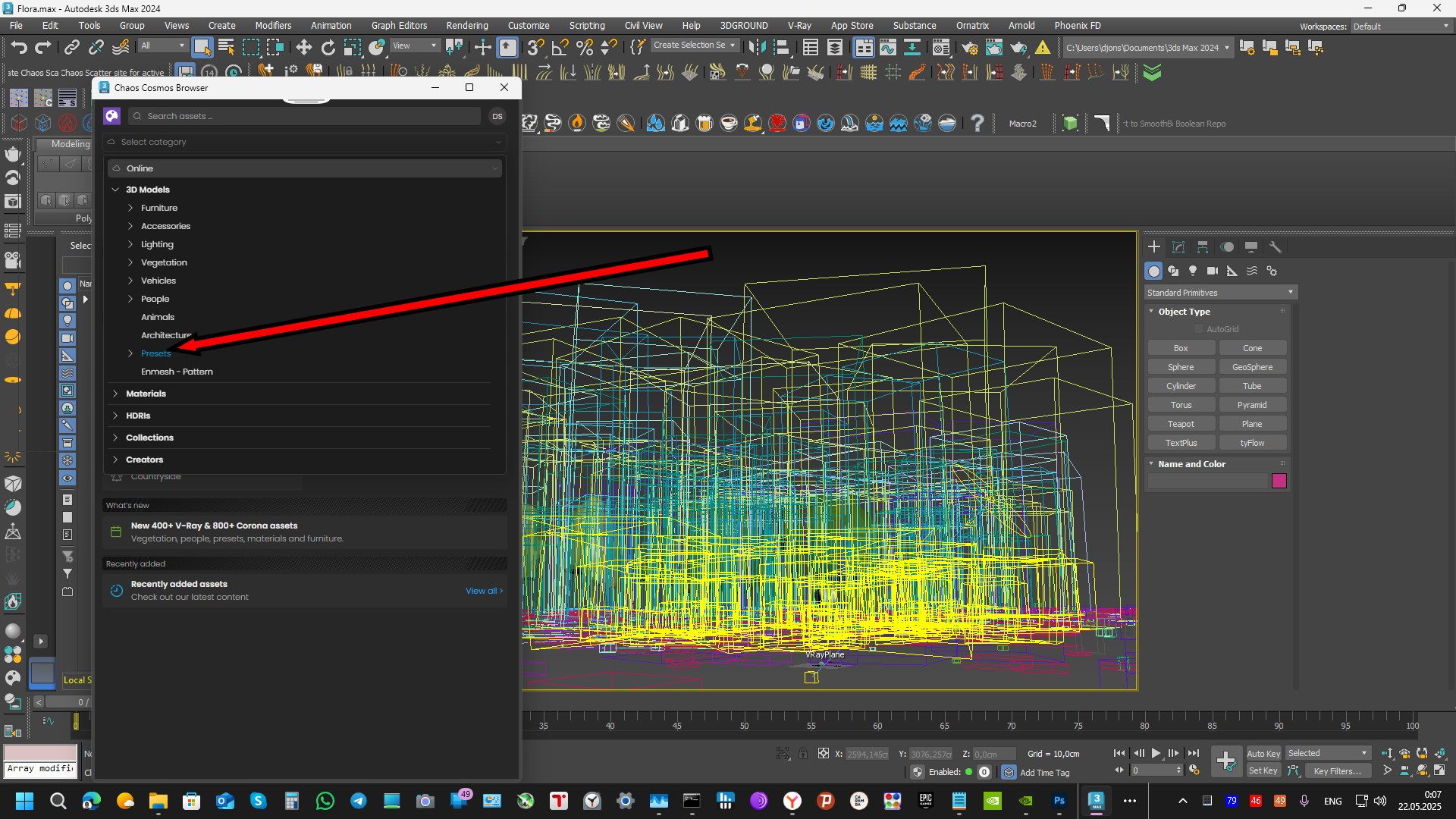The width and height of the screenshot is (1456, 819).
Task: Collapse the 3D Models section
Action: click(x=115, y=190)
